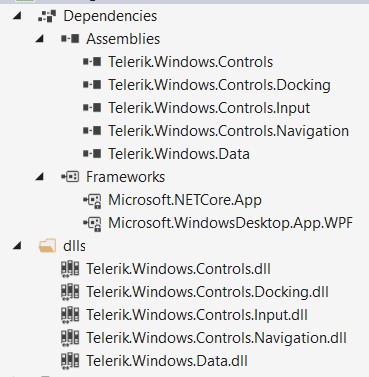The image size is (369, 377).
Task: Select Telerik.Windows.Controls.Navigation.dll file name
Action: pos(216,338)
